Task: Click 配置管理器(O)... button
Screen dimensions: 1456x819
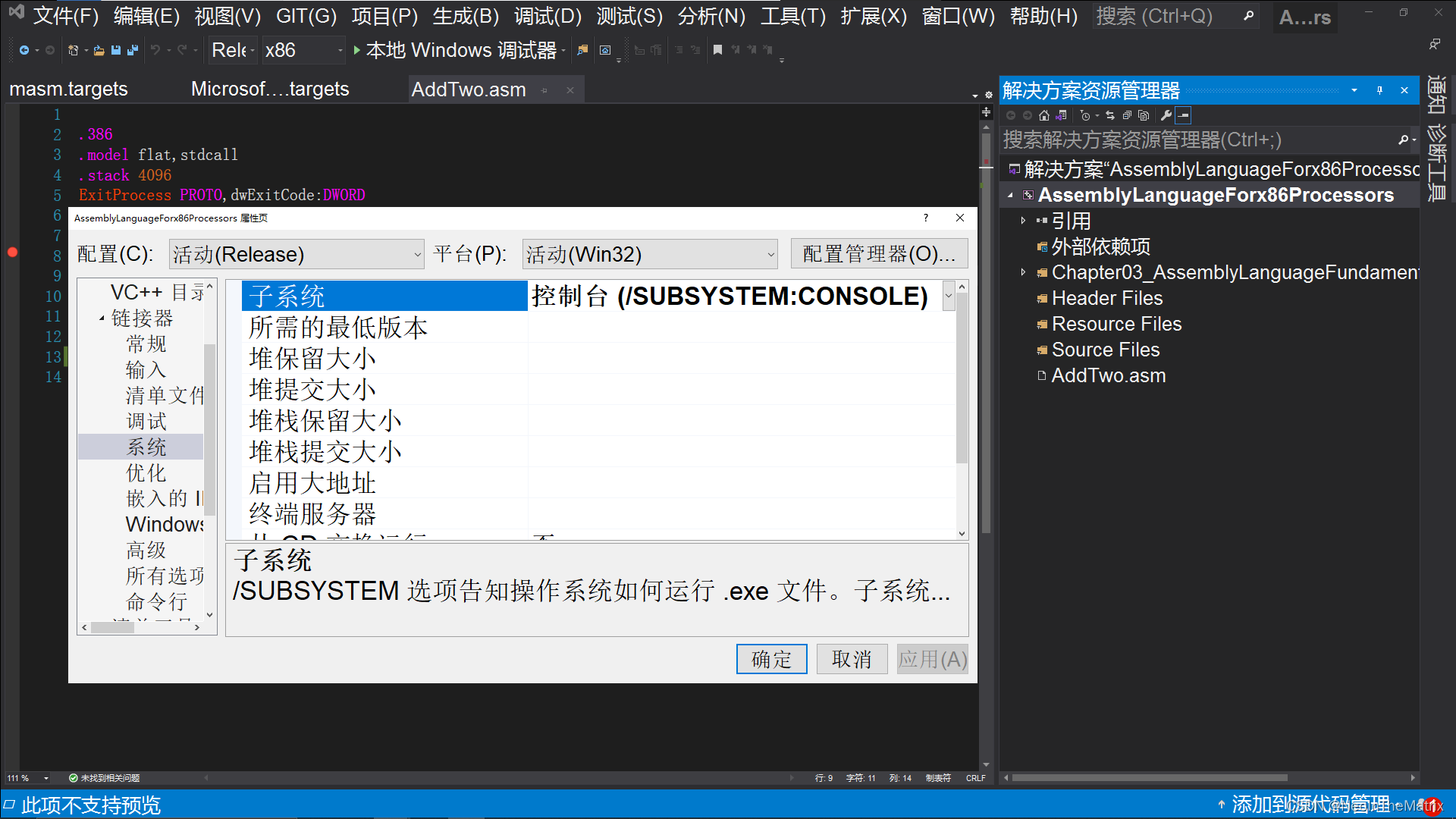Action: coord(879,254)
